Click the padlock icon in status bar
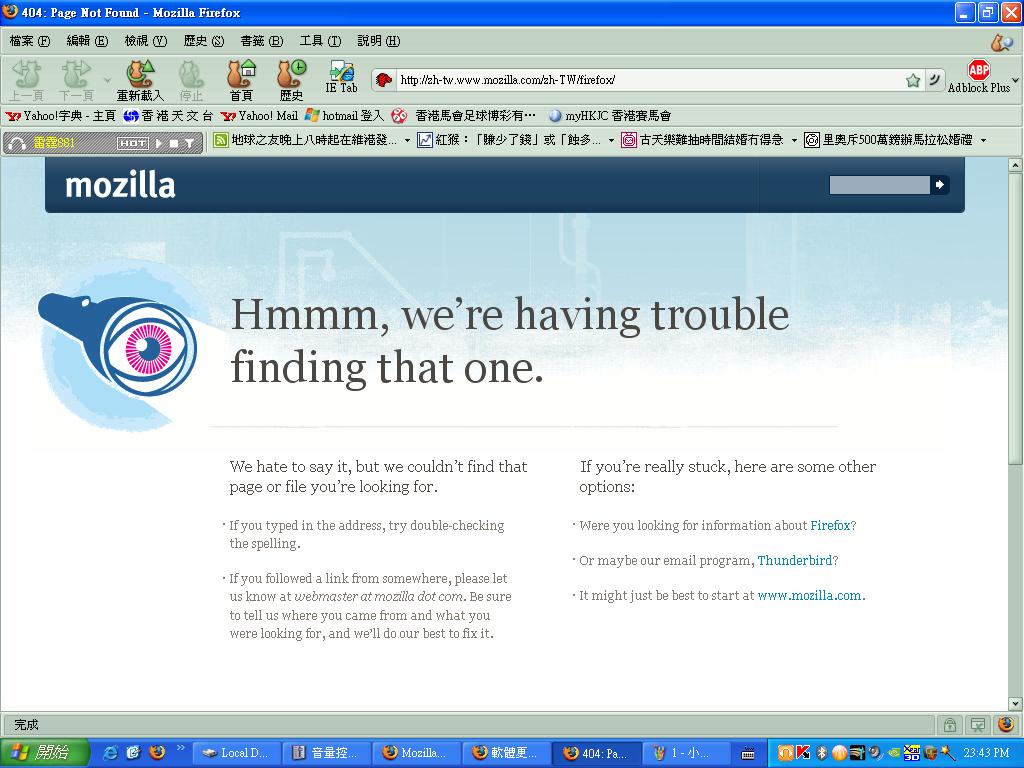This screenshot has height=768, width=1024. click(x=950, y=724)
